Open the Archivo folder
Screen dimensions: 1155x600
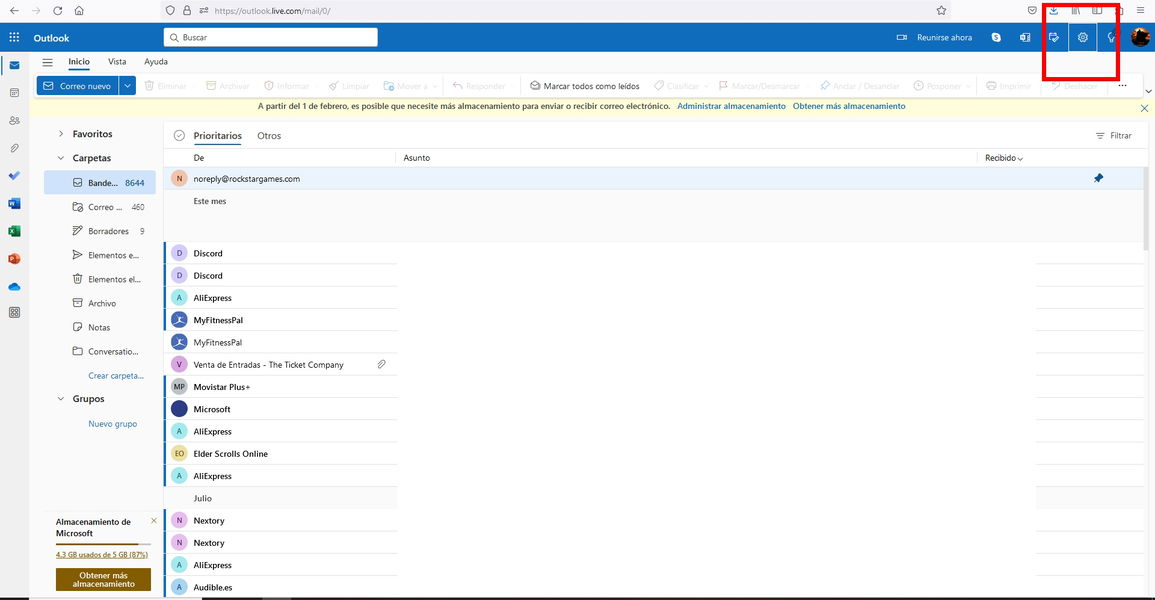100,303
